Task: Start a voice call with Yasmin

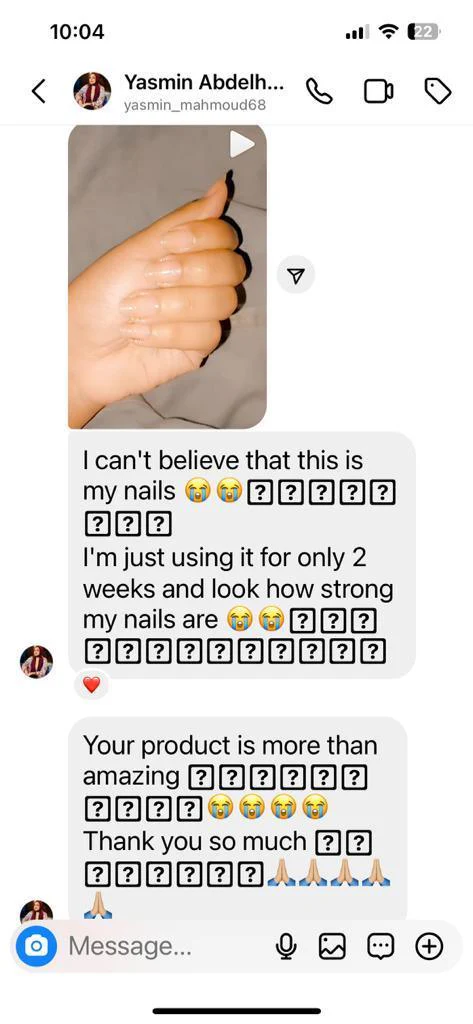Action: (x=319, y=91)
